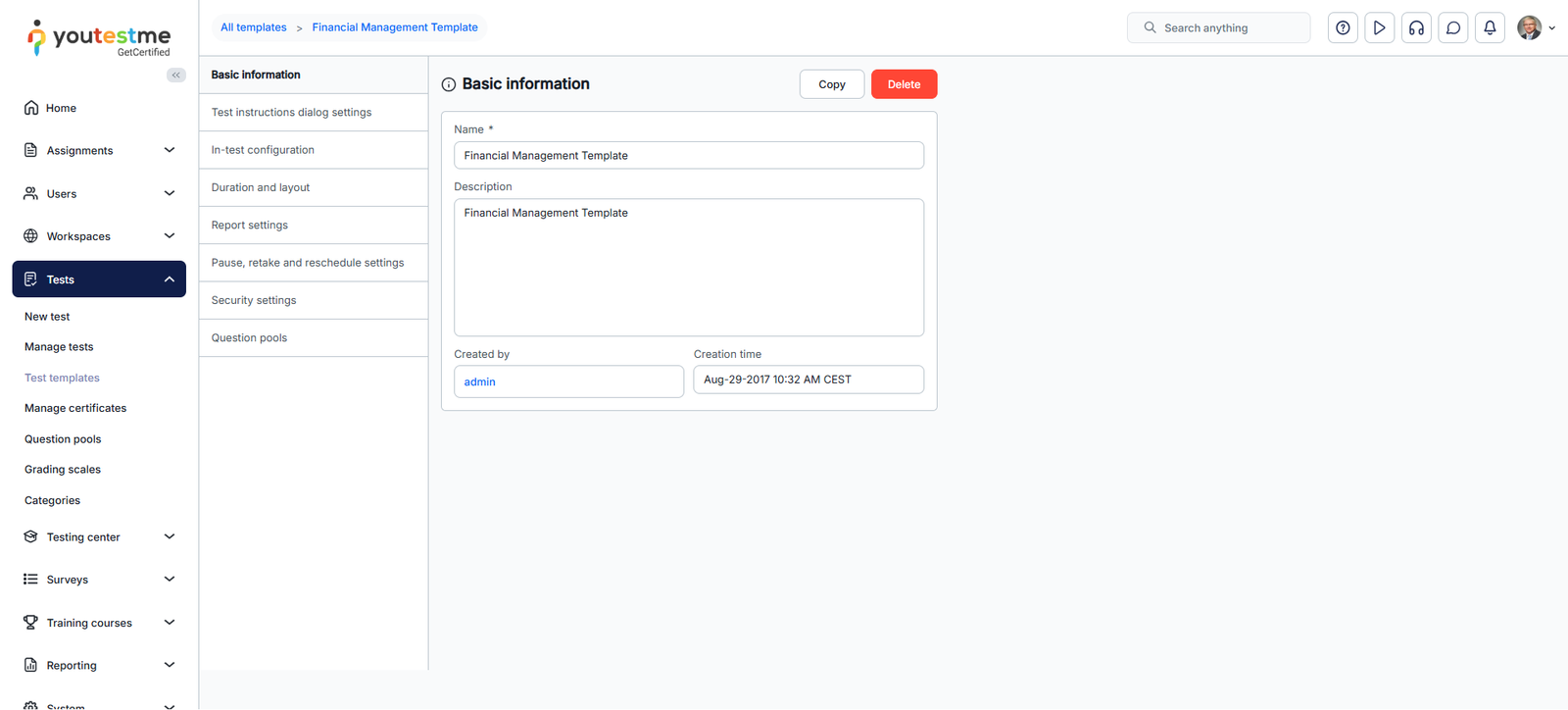Open the Security settings tab
Viewport: 1568px width, 710px height.
tap(254, 300)
